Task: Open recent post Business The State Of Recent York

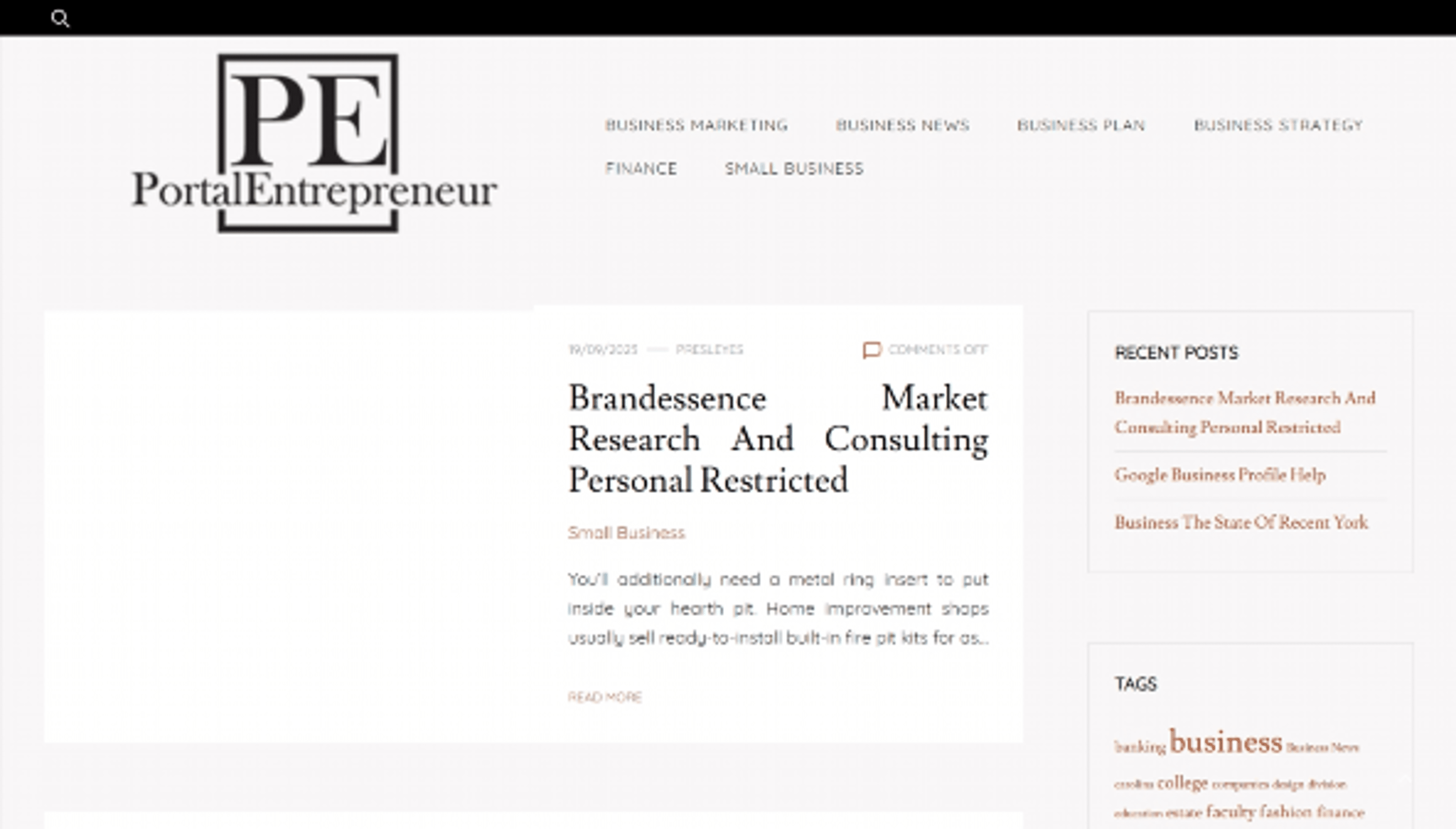Action: point(1241,523)
